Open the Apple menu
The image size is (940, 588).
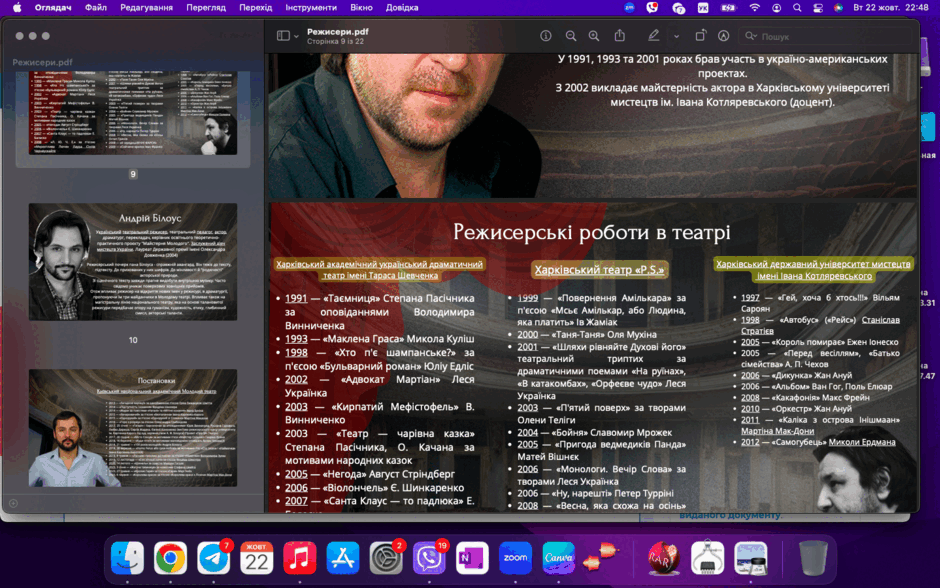17,8
